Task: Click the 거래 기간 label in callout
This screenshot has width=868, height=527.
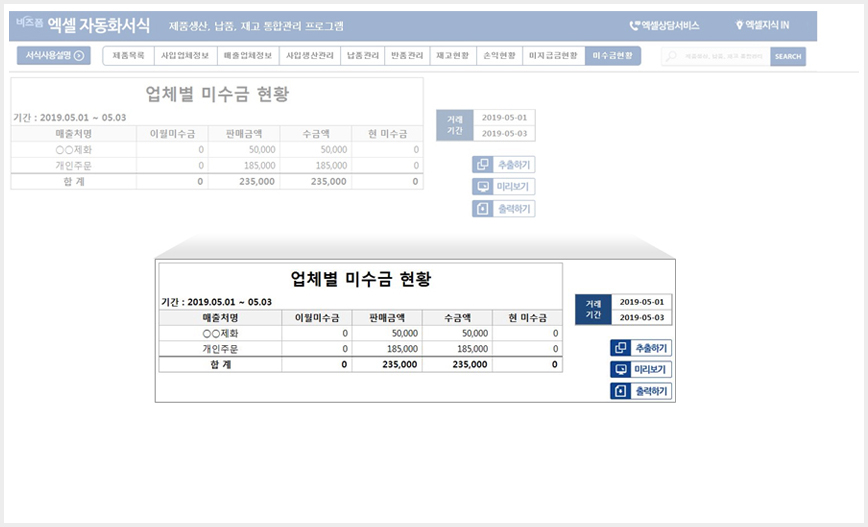Action: tap(593, 309)
